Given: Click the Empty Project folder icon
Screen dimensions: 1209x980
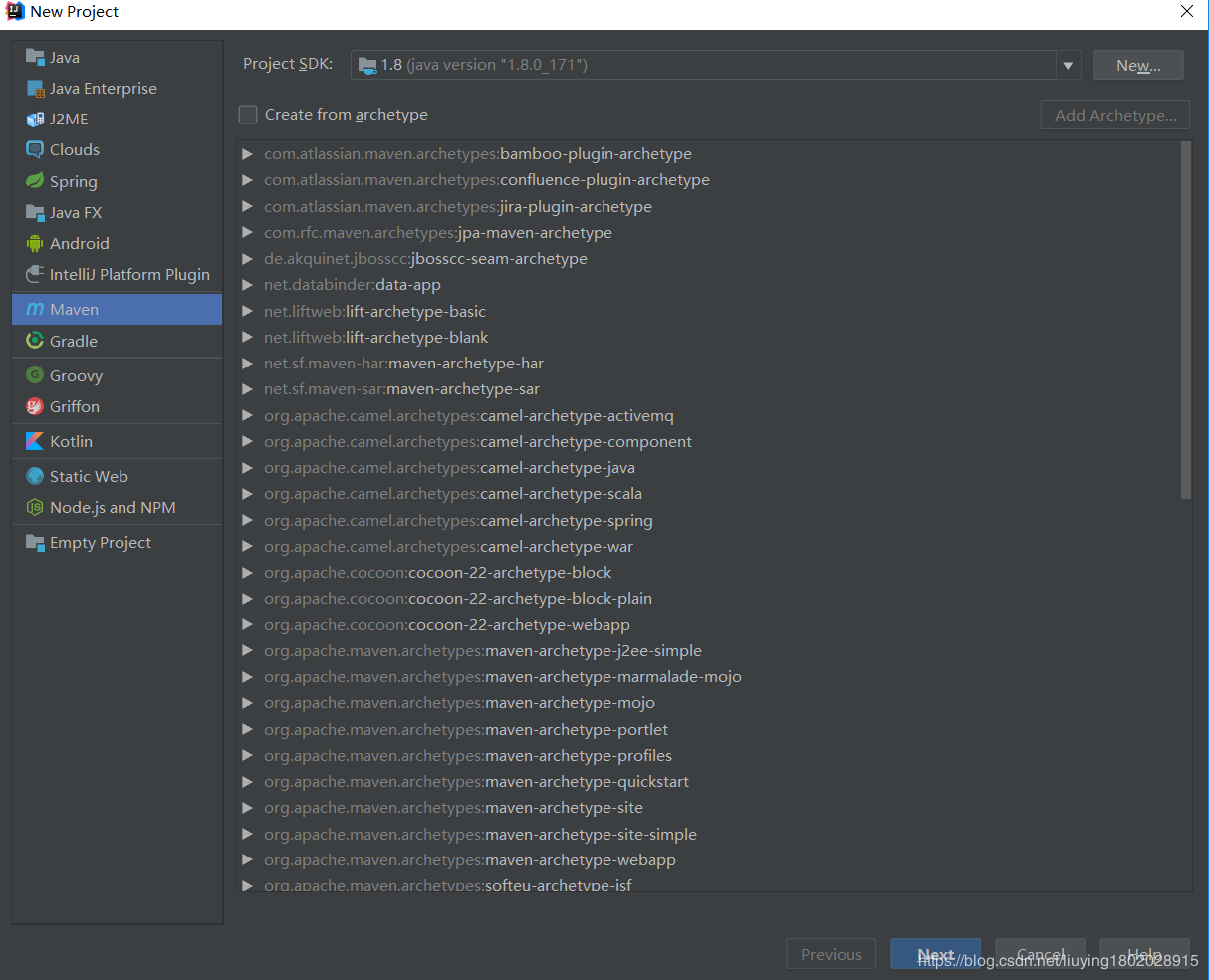Looking at the screenshot, I should 35,542.
